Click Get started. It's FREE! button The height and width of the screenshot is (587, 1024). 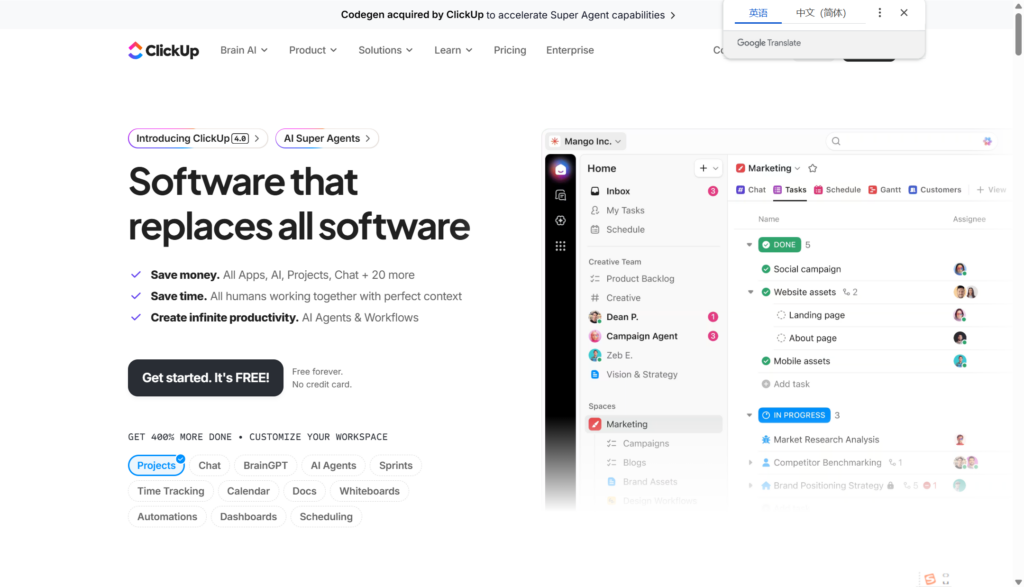(x=206, y=377)
